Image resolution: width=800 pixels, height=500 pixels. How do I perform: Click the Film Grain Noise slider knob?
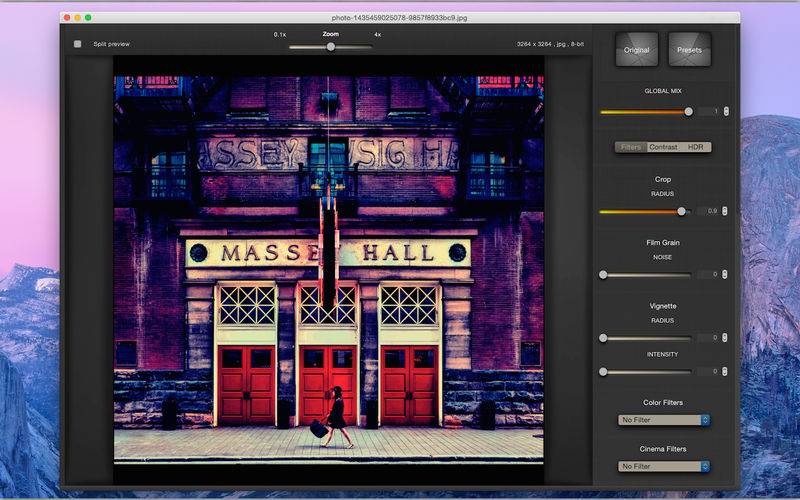click(x=603, y=275)
